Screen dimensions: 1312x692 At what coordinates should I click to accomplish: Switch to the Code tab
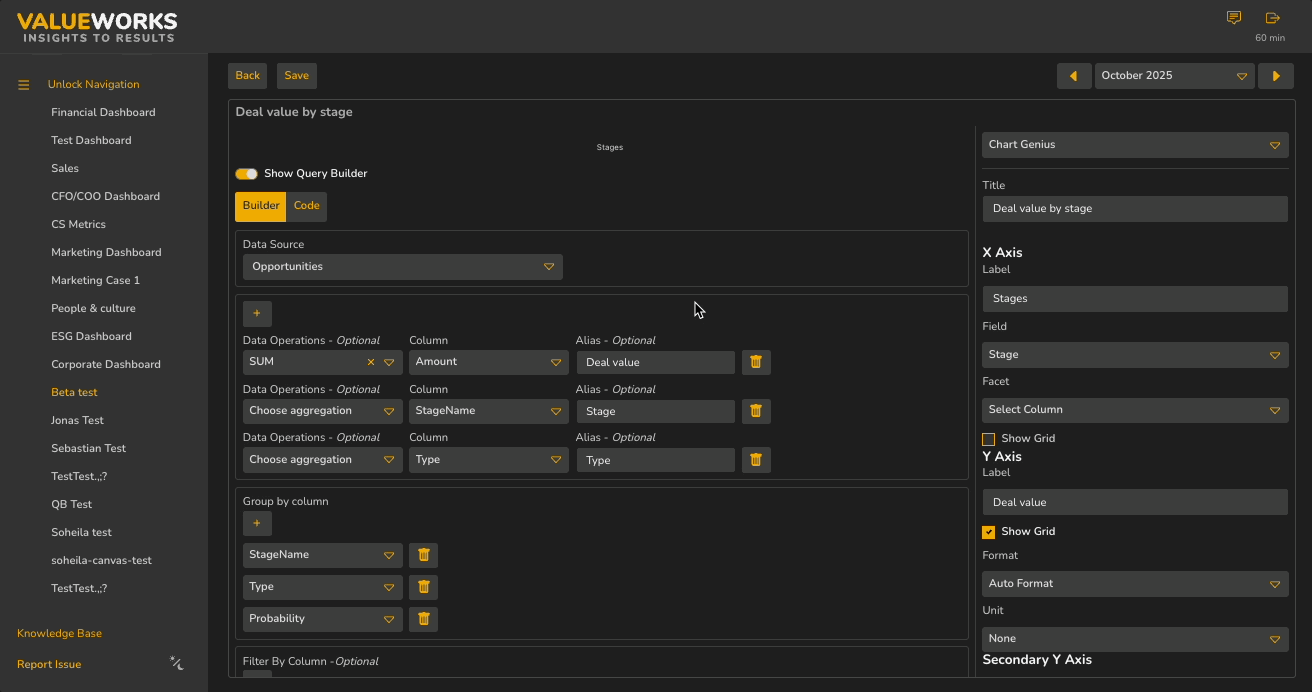306,206
